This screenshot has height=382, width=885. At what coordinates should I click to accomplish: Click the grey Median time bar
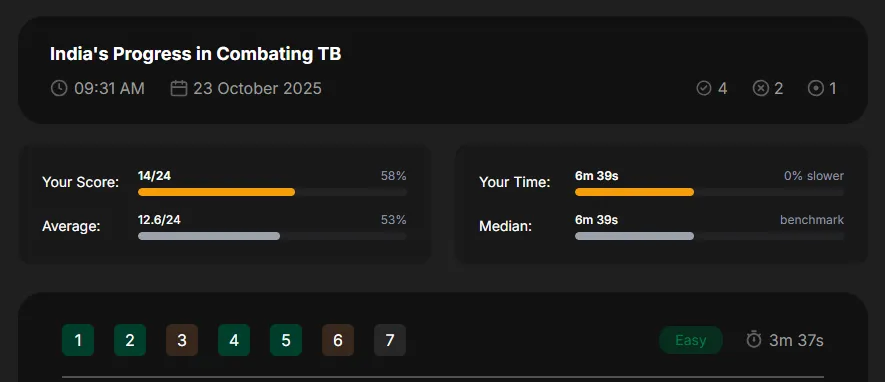point(634,236)
